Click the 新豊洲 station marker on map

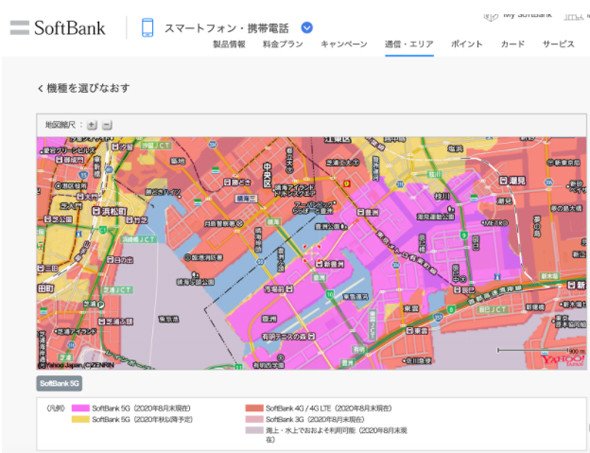coord(320,264)
